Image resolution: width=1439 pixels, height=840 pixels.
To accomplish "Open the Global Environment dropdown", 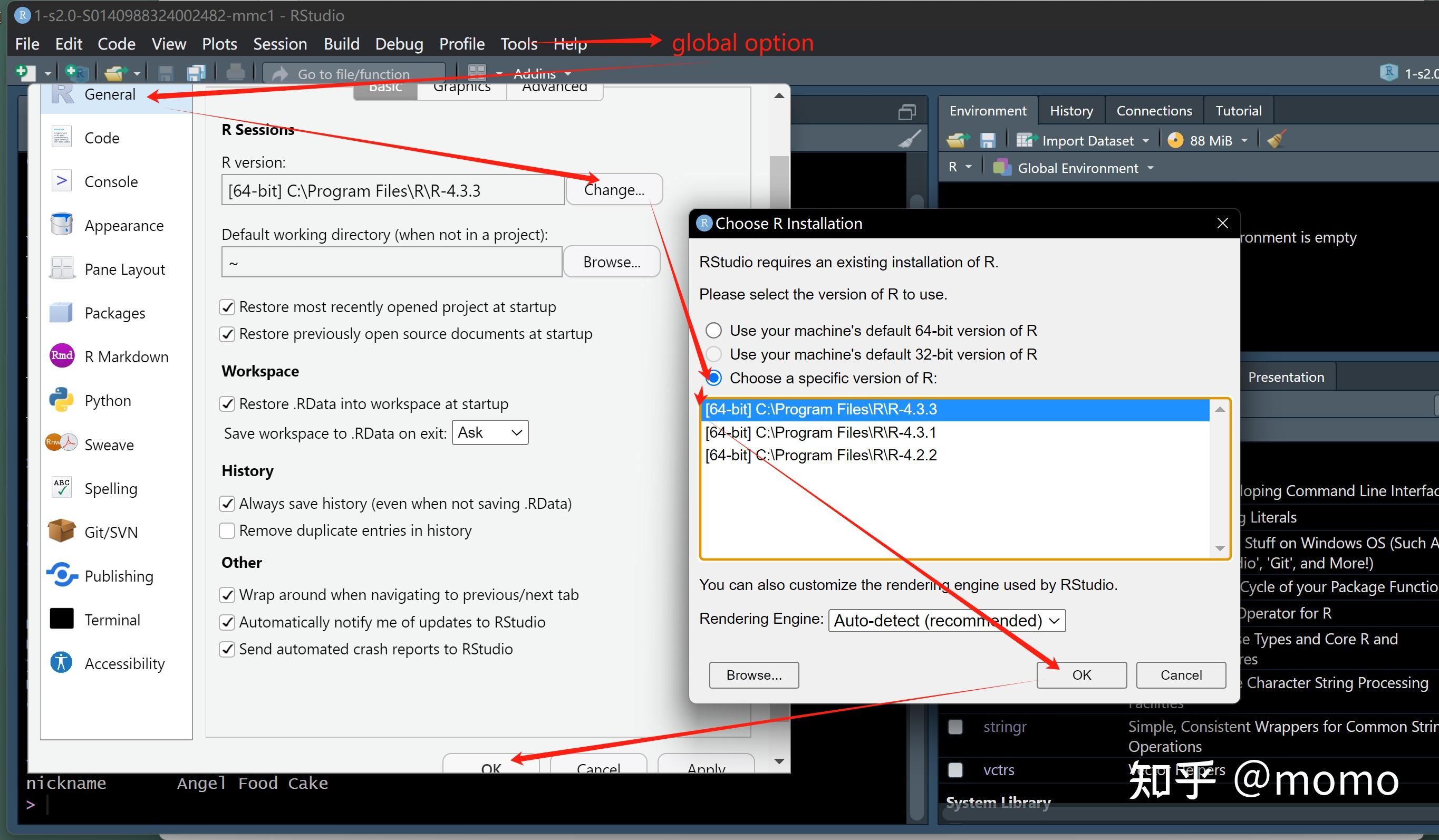I will point(1074,168).
